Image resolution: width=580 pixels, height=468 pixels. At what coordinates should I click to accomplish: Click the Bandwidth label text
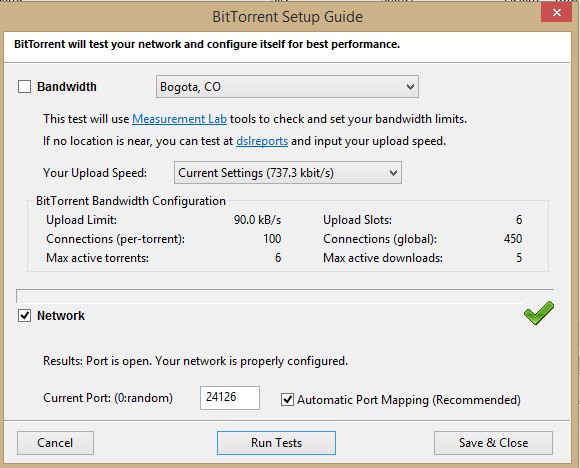[x=67, y=87]
